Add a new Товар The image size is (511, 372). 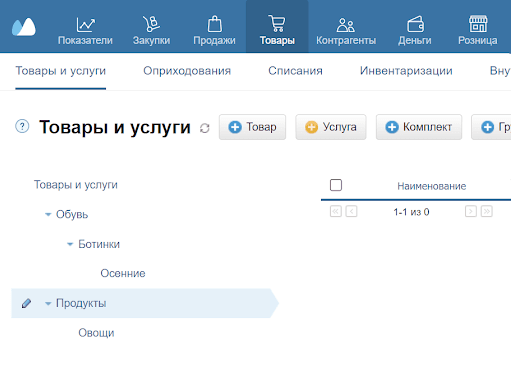click(252, 127)
